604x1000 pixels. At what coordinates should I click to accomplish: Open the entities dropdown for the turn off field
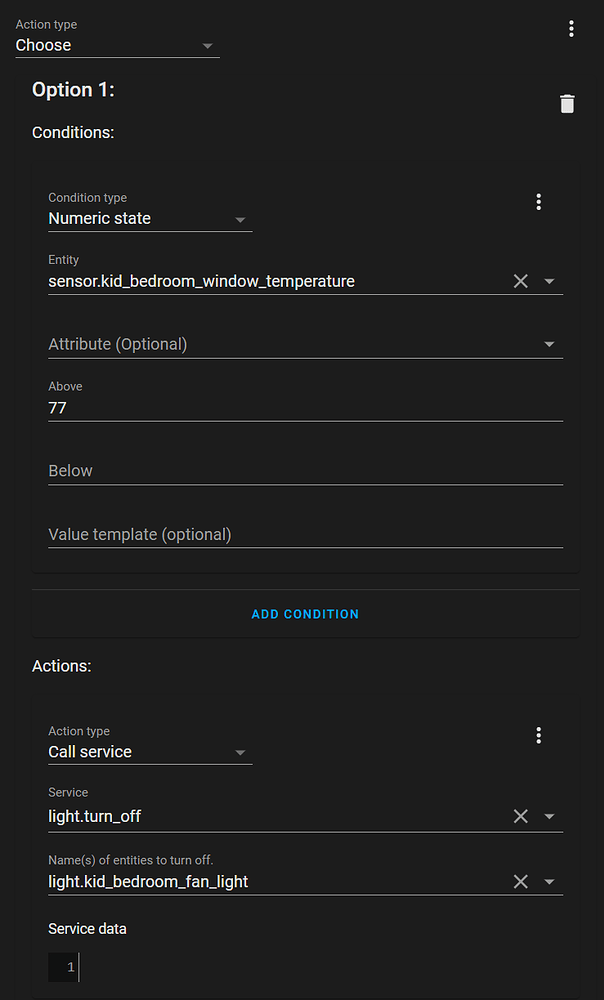click(549, 881)
